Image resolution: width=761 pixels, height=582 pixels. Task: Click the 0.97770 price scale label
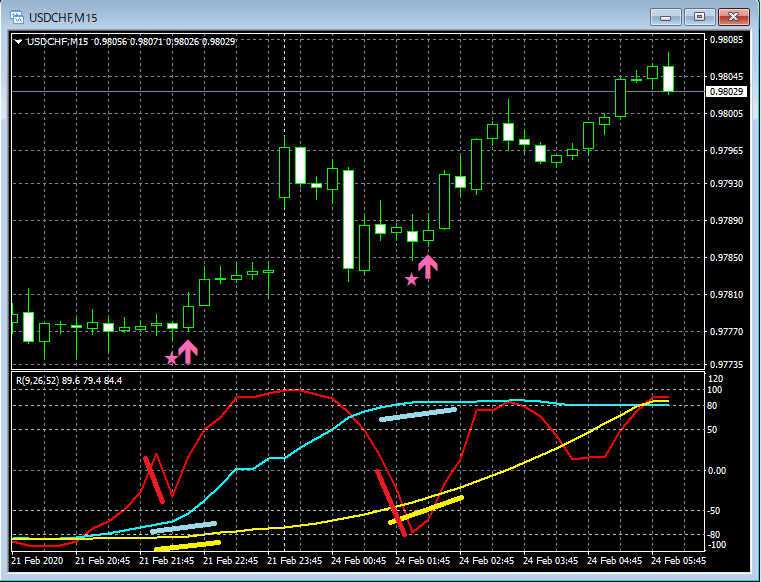(726, 332)
